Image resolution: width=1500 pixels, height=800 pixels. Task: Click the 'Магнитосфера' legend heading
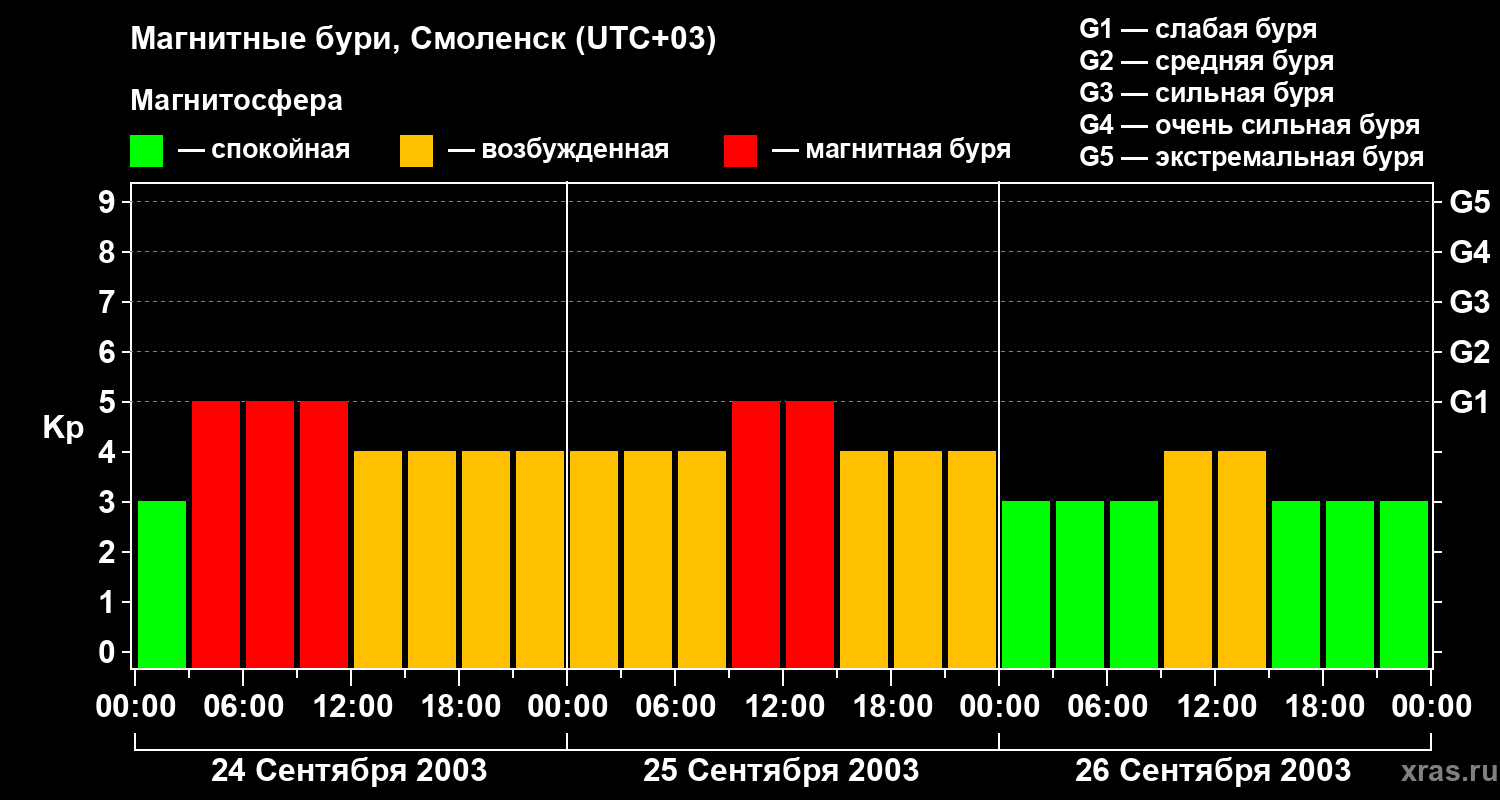click(236, 101)
